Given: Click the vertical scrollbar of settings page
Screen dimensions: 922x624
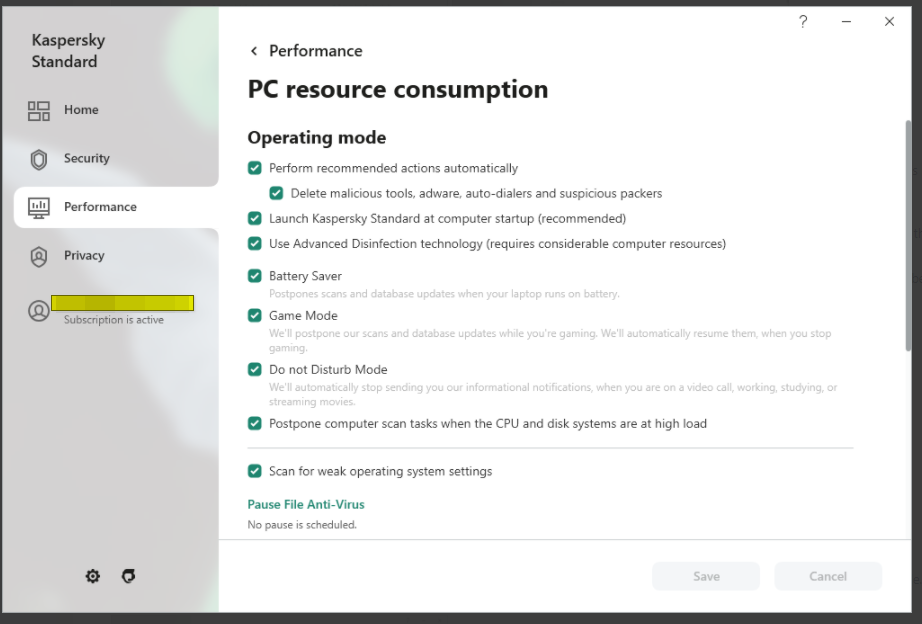Looking at the screenshot, I should click(x=908, y=235).
